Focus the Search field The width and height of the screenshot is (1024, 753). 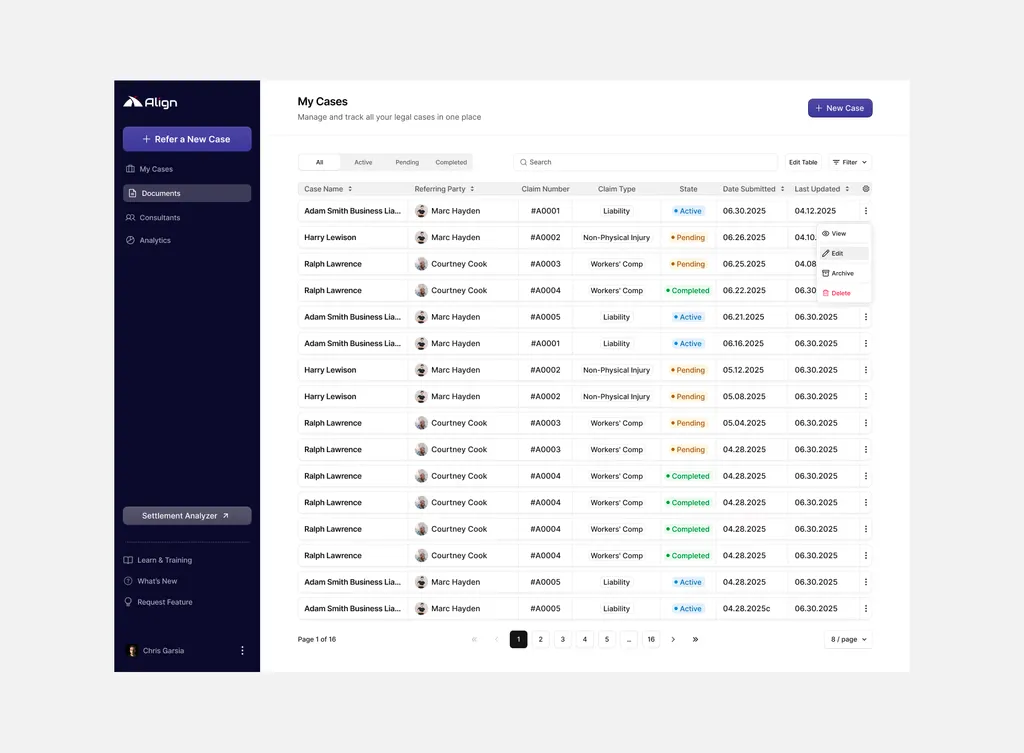pos(645,163)
